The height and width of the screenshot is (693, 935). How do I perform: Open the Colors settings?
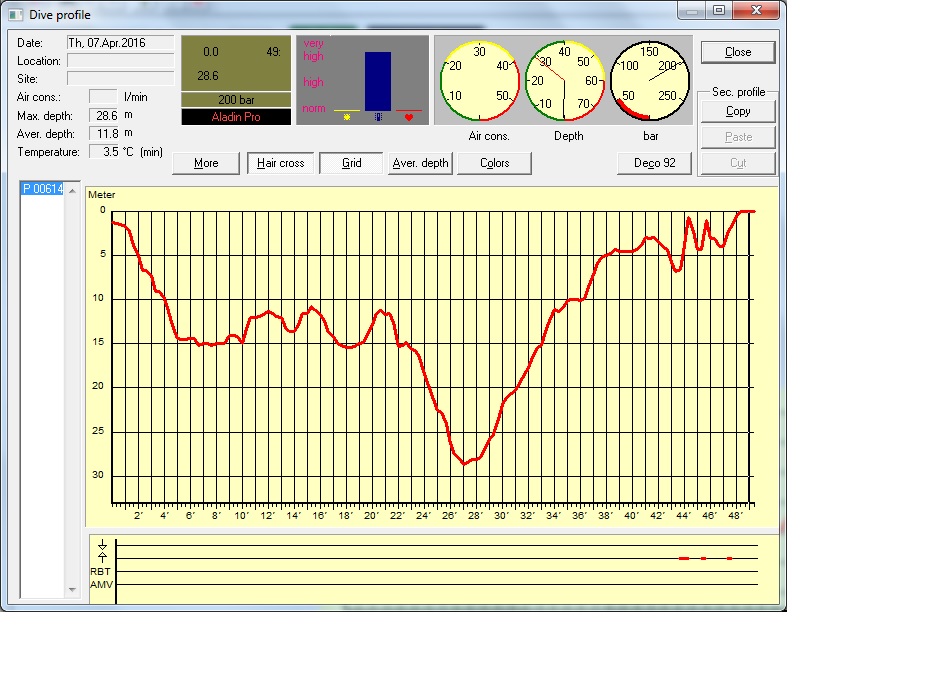click(494, 163)
